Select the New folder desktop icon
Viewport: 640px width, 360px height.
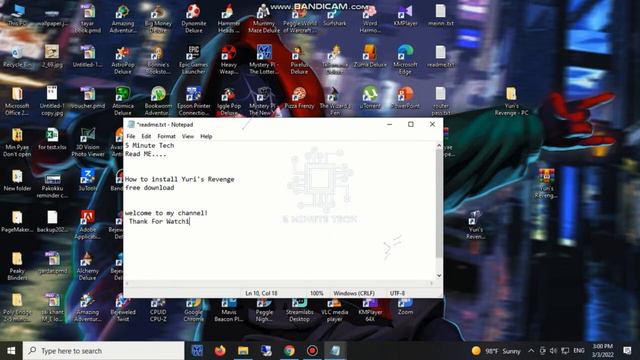point(17,180)
